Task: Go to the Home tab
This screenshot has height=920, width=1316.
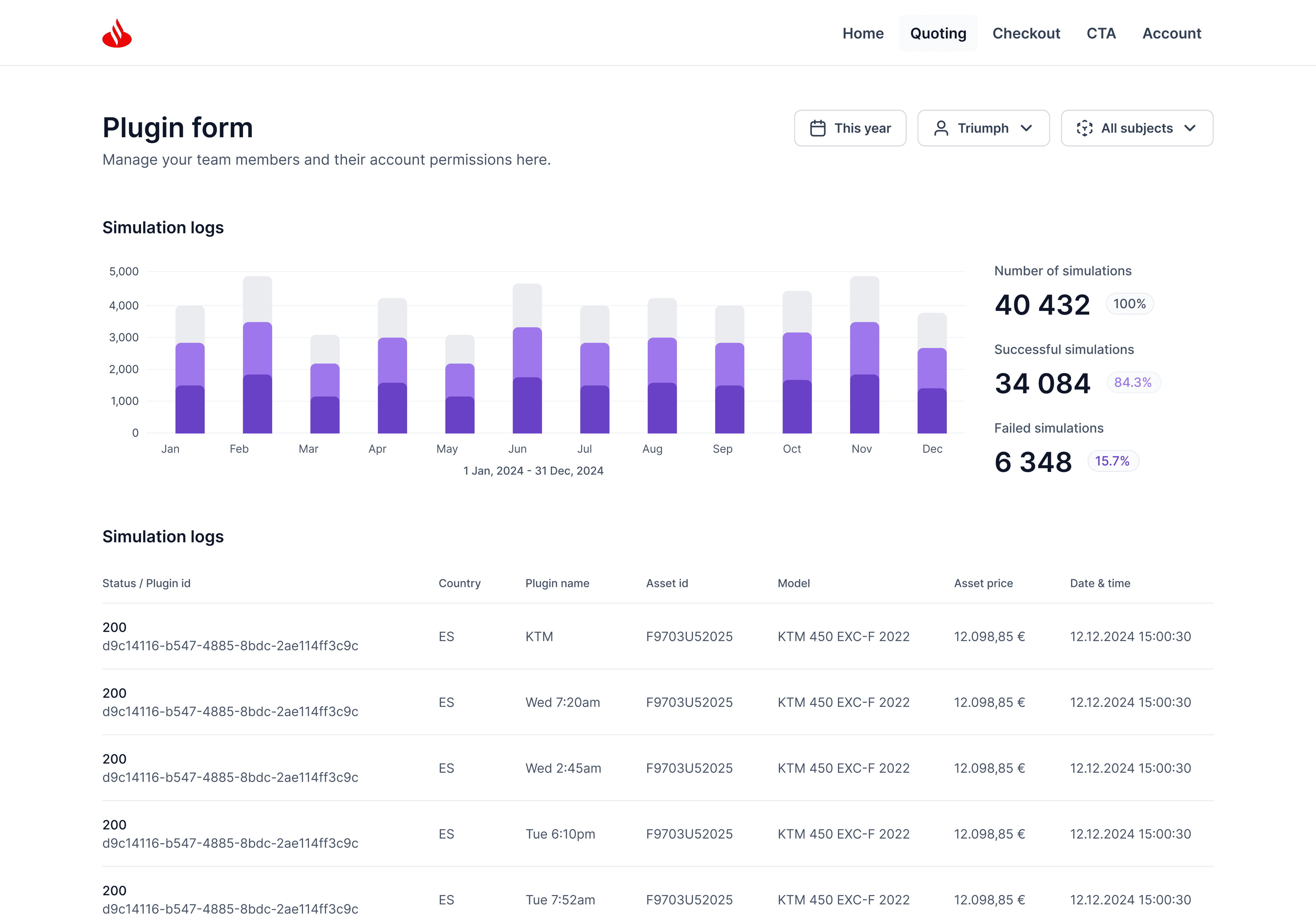Action: pyautogui.click(x=863, y=33)
